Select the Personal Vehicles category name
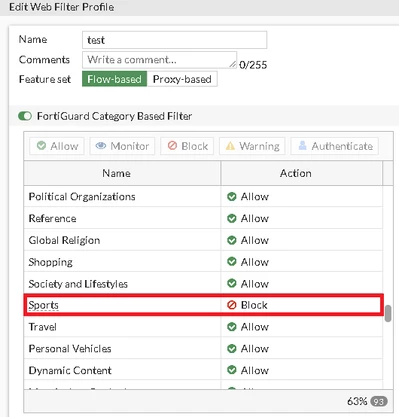Screen dimensions: 399x417 (x=70, y=349)
